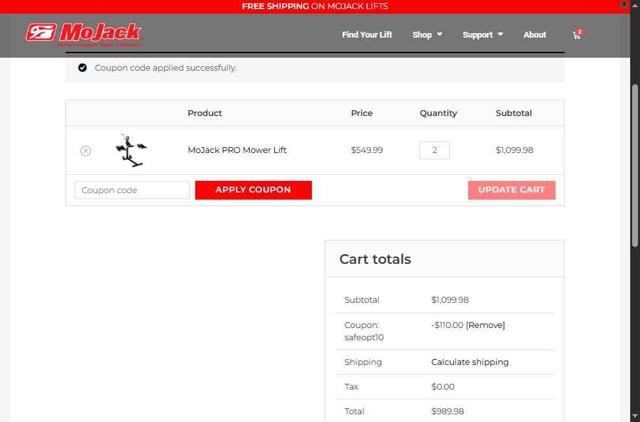This screenshot has width=640, height=422.
Task: Expand the Shop dropdown menu
Action: point(427,35)
